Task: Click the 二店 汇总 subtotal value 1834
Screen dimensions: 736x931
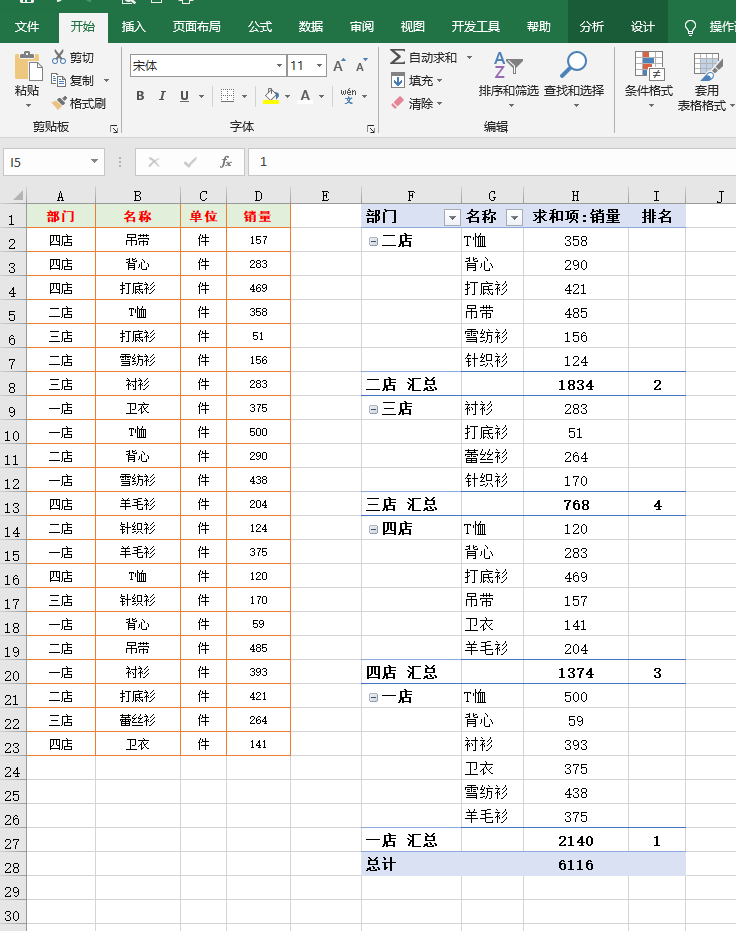Action: (x=576, y=385)
